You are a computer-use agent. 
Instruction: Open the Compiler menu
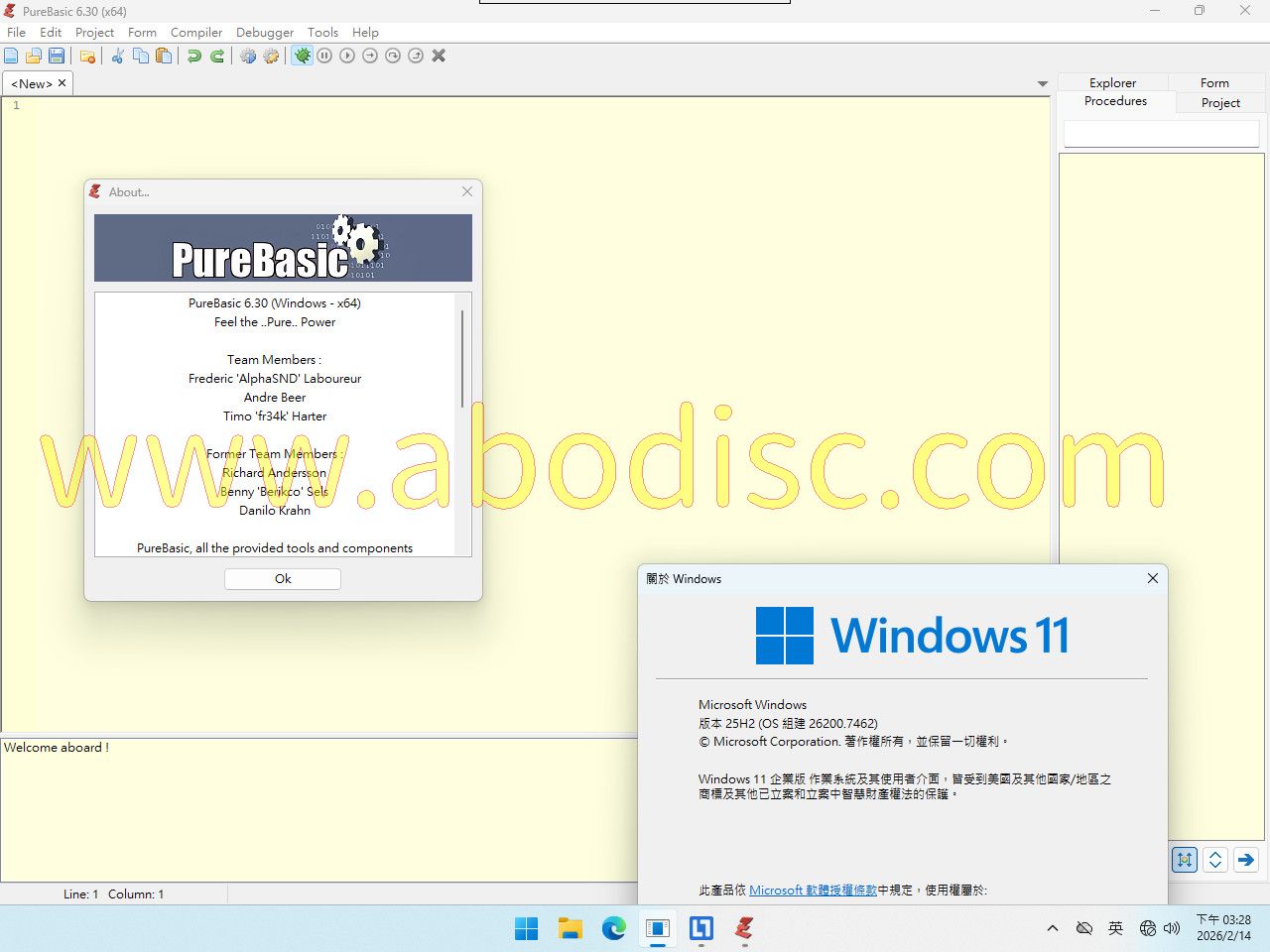pyautogui.click(x=195, y=32)
